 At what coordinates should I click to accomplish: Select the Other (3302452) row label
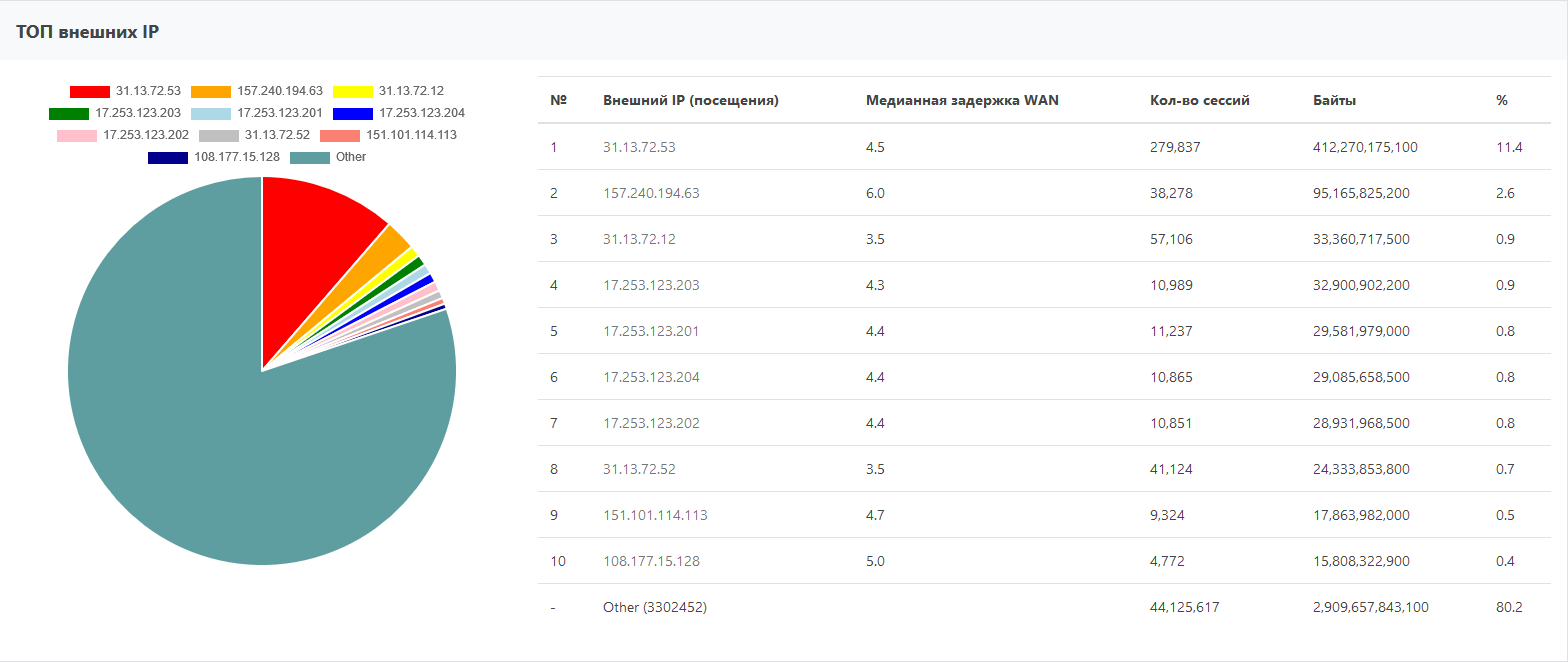[x=655, y=607]
